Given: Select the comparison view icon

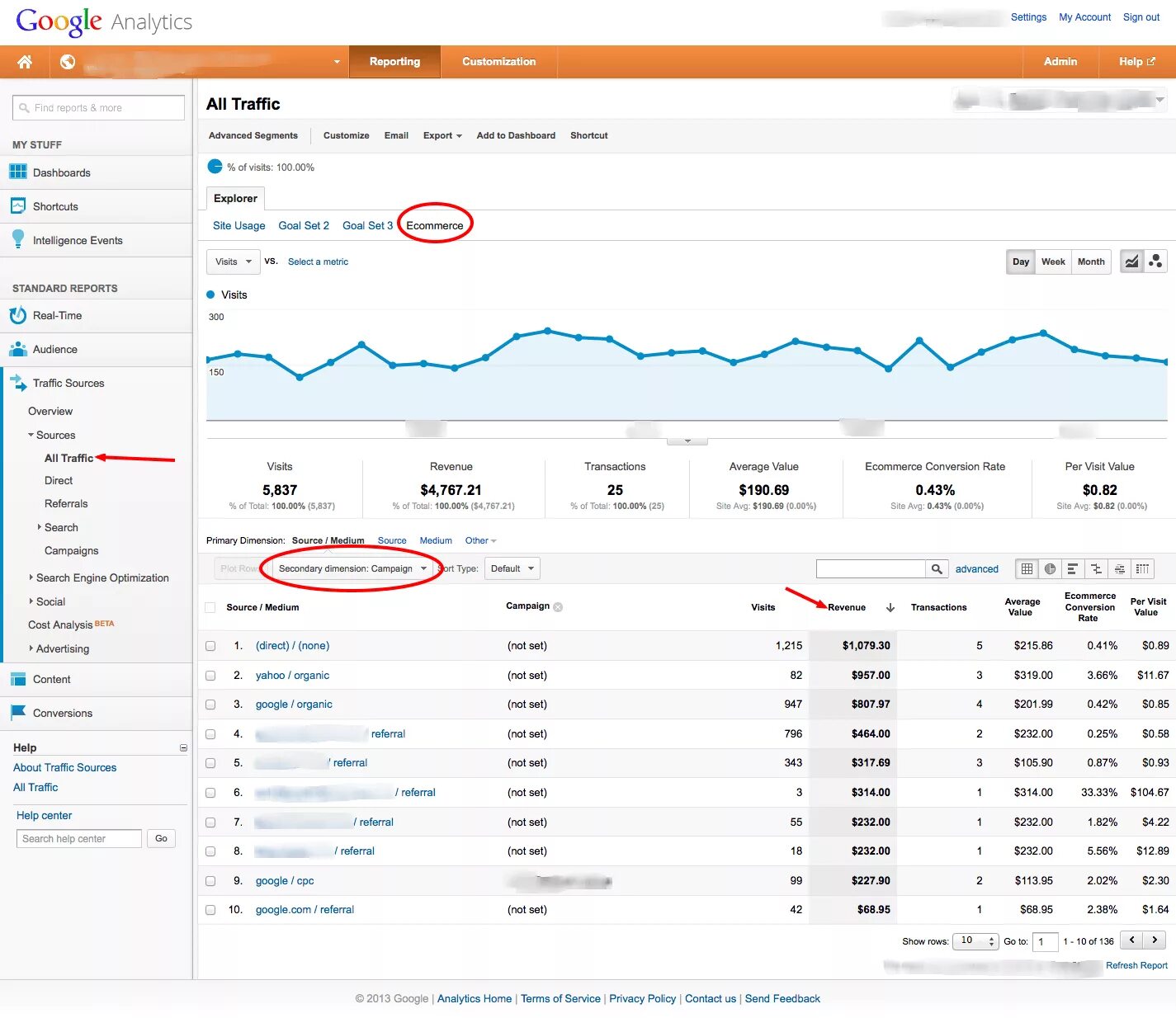Looking at the screenshot, I should (1096, 568).
